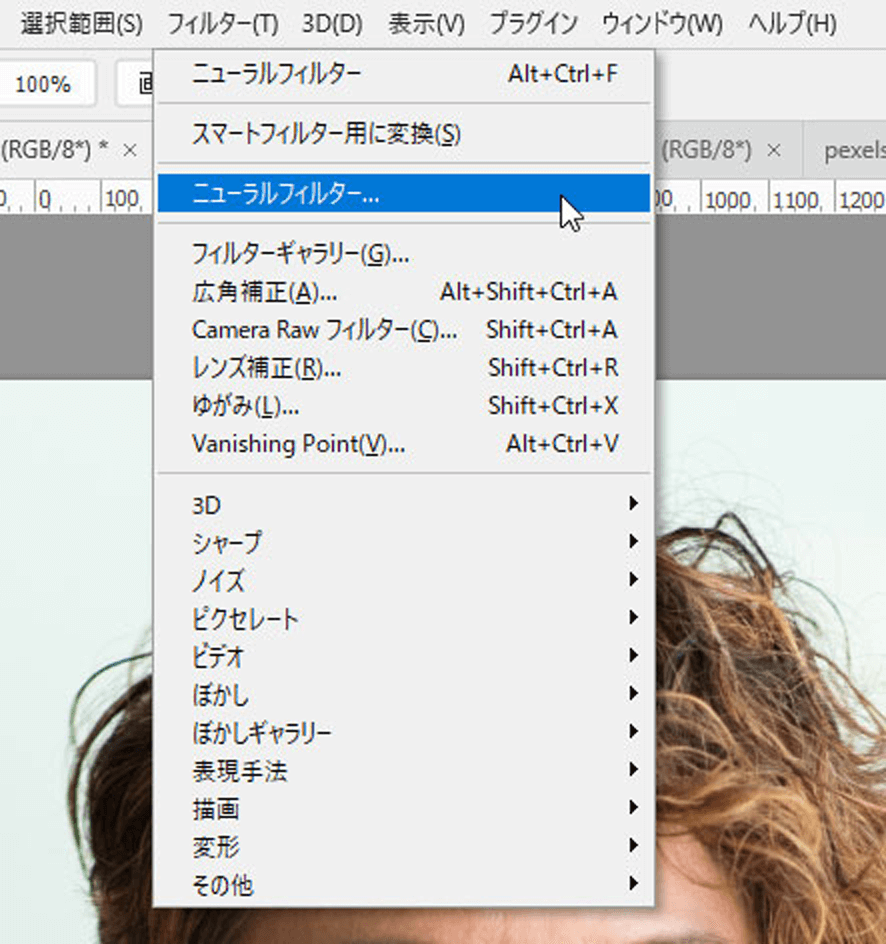Close the (RGB/8*) tab beside the pexels tab
The height and width of the screenshot is (944, 886).
pyautogui.click(x=774, y=150)
